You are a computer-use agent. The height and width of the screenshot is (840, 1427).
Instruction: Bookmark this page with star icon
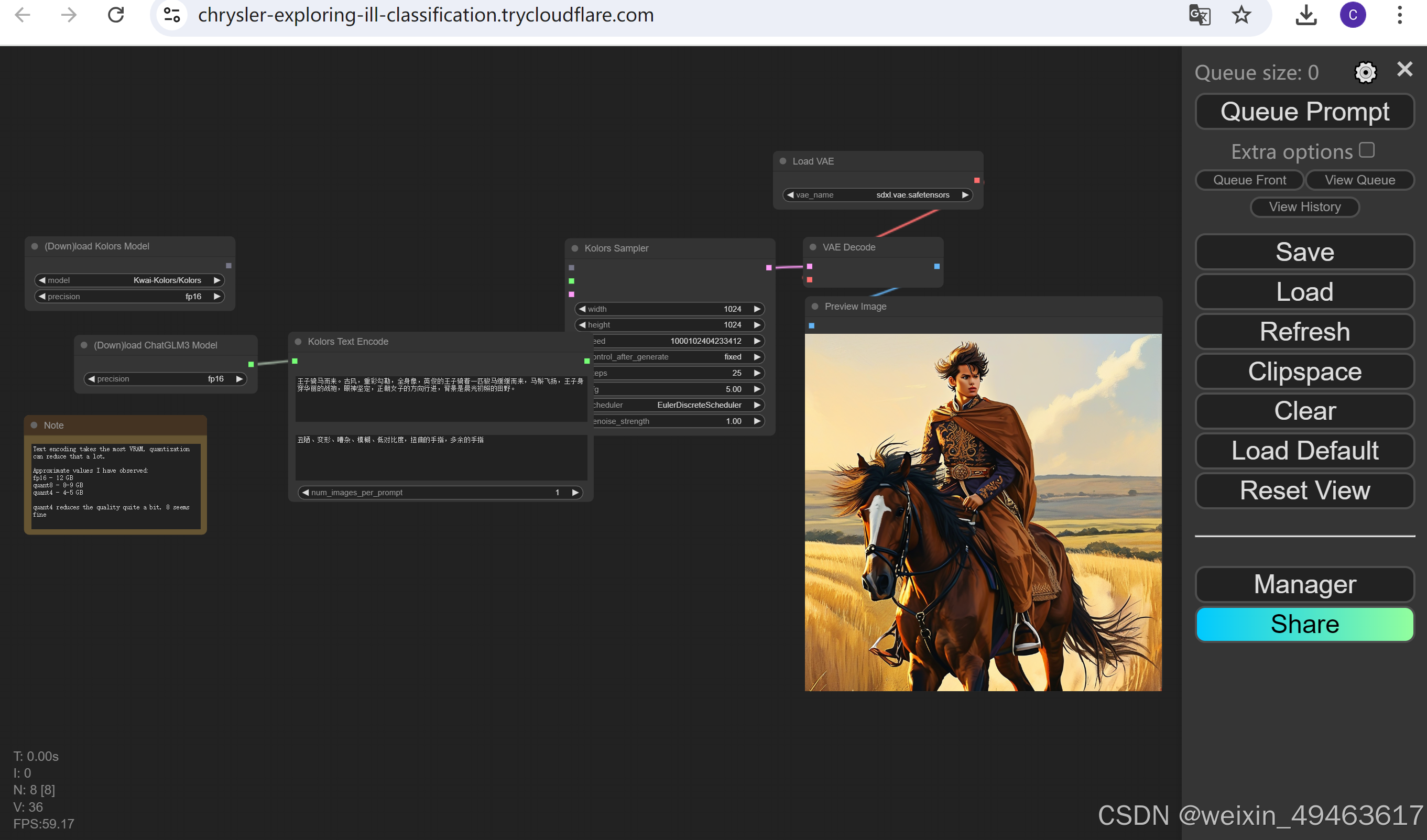pyautogui.click(x=1240, y=15)
